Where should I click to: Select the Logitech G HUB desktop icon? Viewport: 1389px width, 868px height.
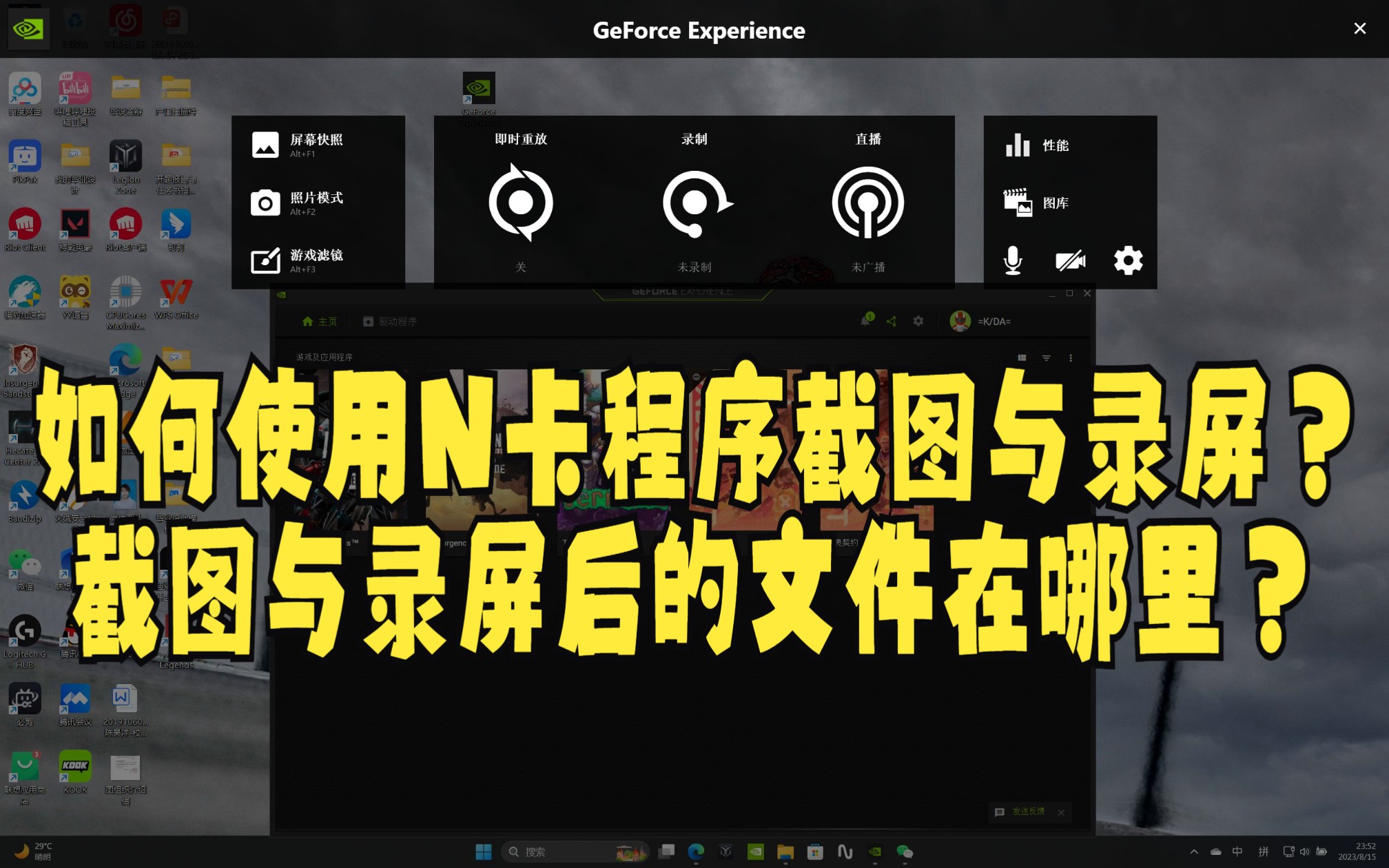coord(25,641)
